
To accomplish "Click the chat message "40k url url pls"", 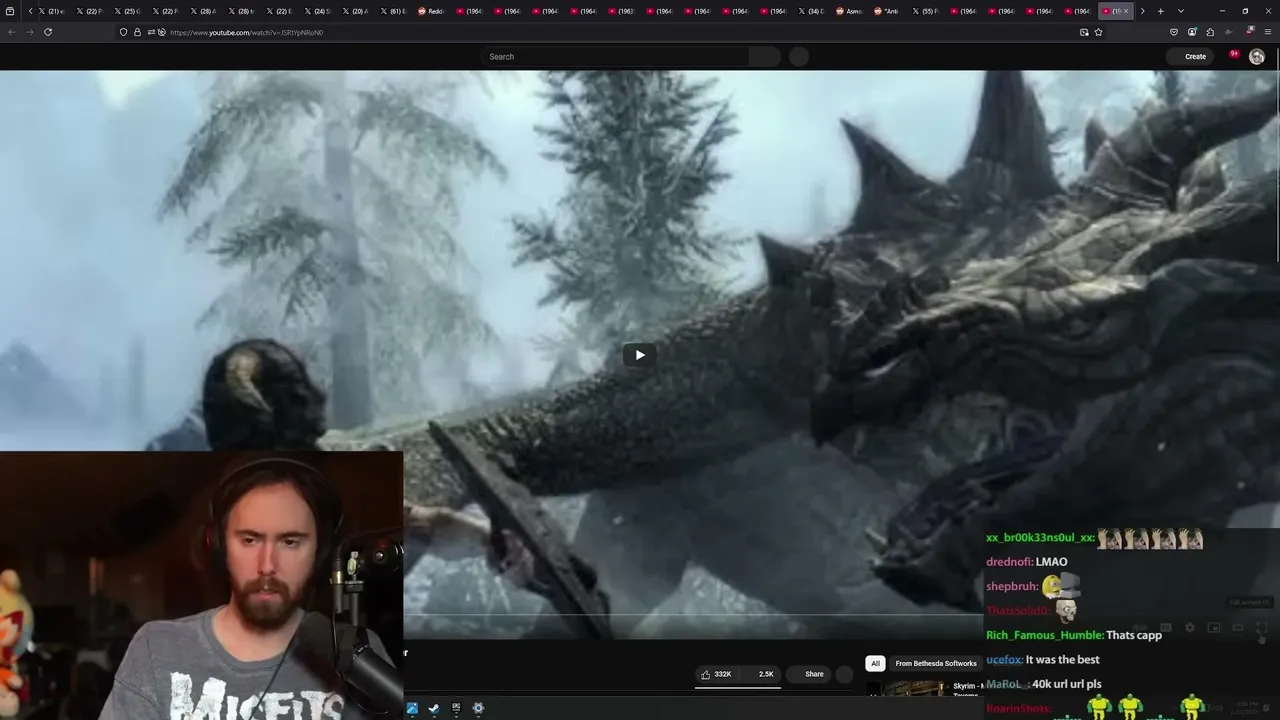I will click(x=1067, y=684).
